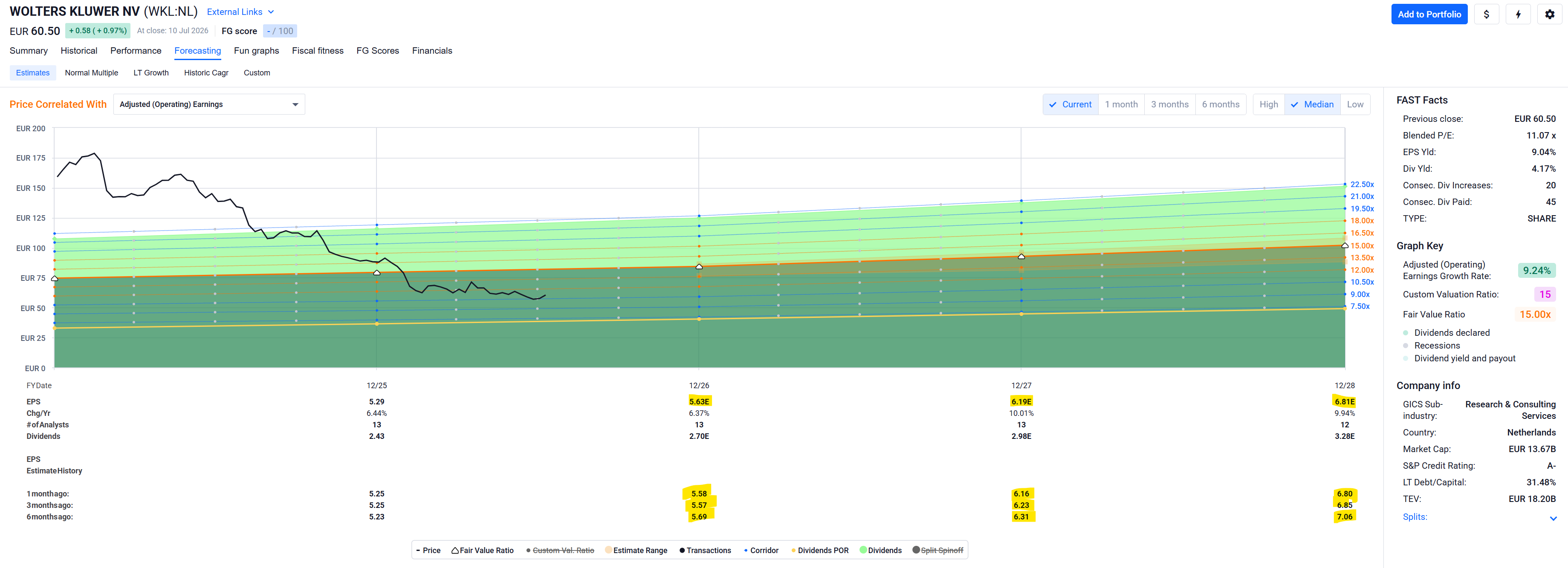Open settings via the gear icon
This screenshot has width=1568, height=568.
pos(1549,14)
